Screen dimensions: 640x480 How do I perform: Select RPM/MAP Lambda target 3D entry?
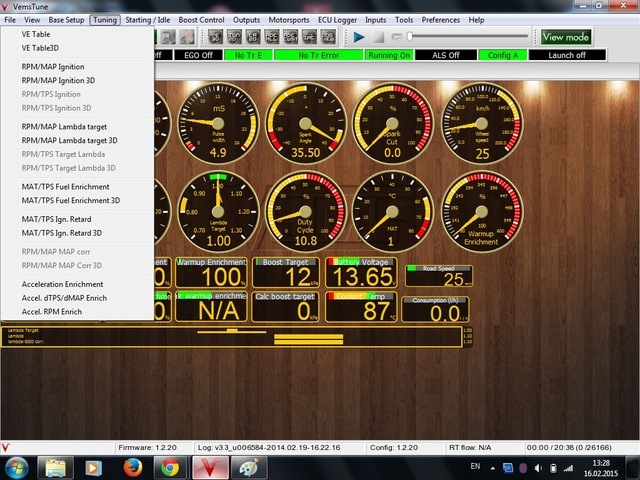78,140
